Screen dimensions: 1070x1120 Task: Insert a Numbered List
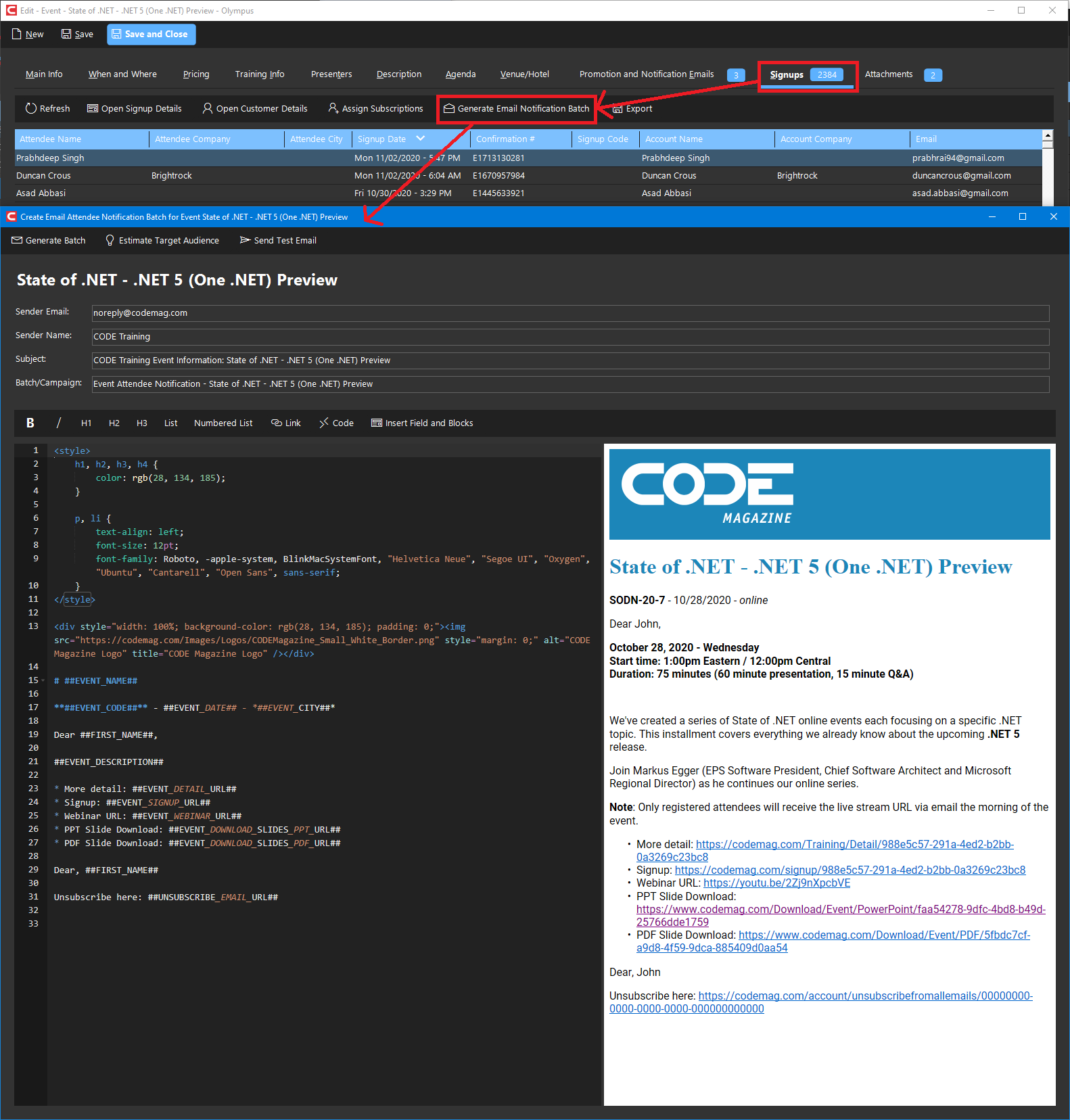(223, 423)
